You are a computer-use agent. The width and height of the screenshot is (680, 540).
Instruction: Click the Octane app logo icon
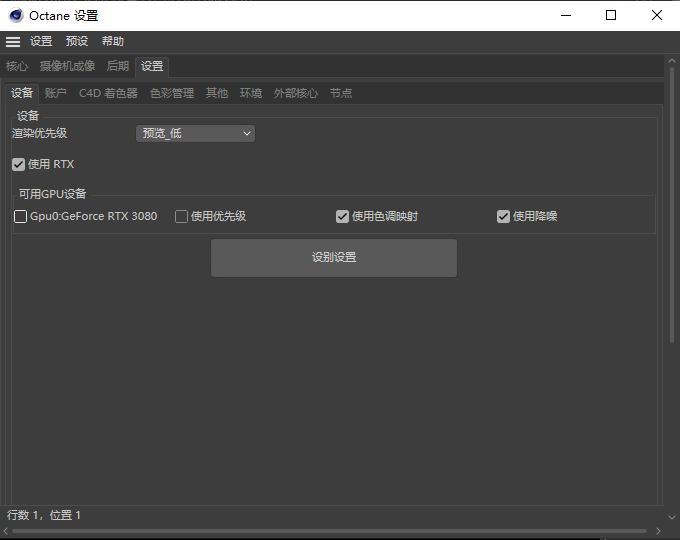click(x=16, y=16)
